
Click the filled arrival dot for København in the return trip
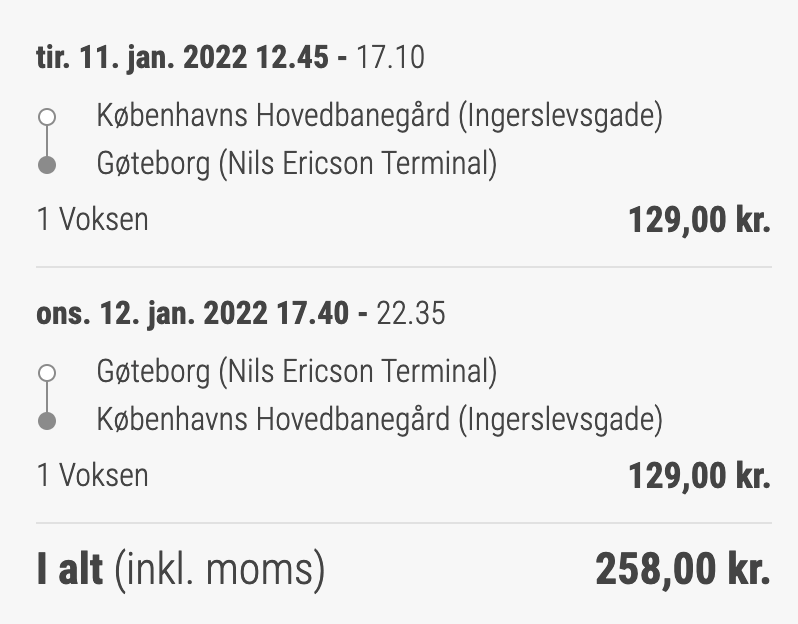click(47, 421)
